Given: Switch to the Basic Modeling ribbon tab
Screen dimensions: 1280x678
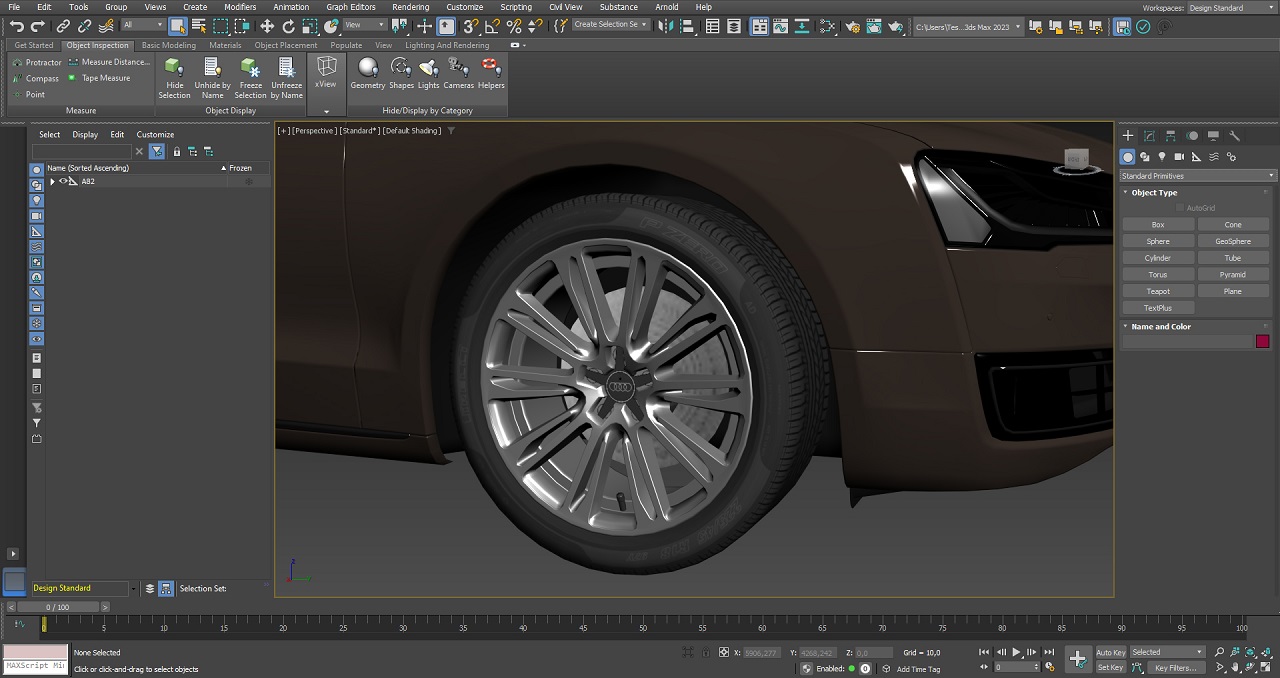Looking at the screenshot, I should [x=168, y=45].
